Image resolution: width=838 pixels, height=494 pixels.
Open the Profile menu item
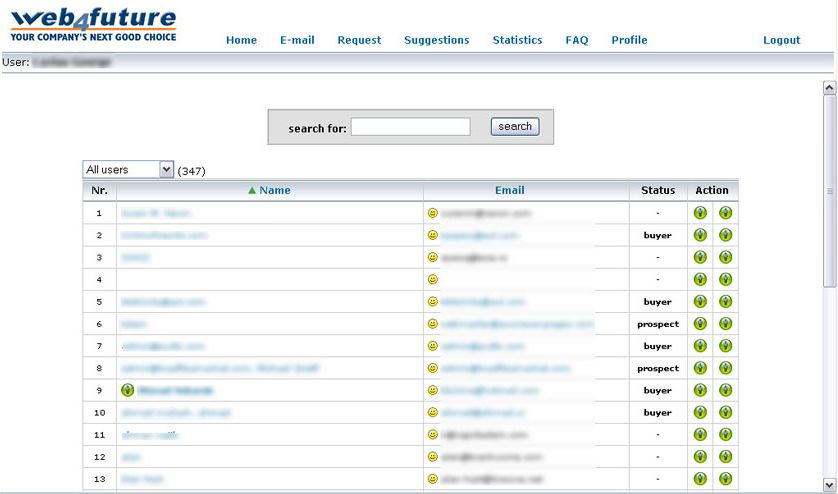pos(629,40)
